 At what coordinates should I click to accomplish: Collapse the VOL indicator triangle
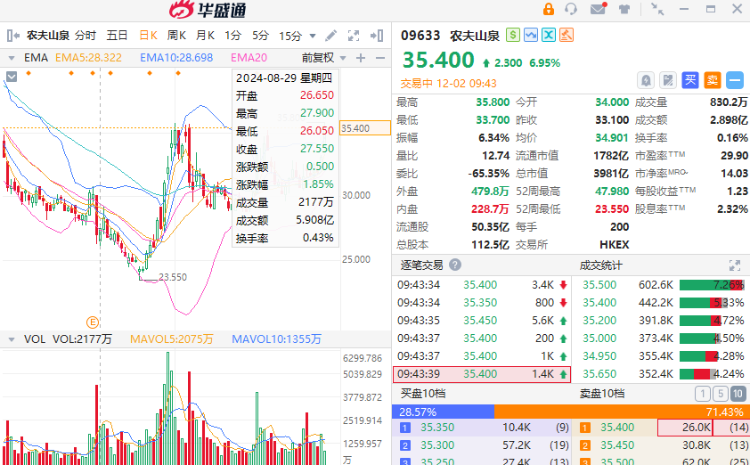[x=11, y=340]
